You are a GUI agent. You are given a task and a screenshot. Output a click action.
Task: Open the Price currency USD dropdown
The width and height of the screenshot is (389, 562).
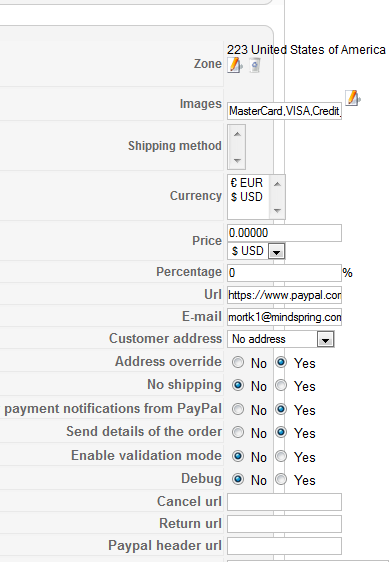click(x=256, y=251)
